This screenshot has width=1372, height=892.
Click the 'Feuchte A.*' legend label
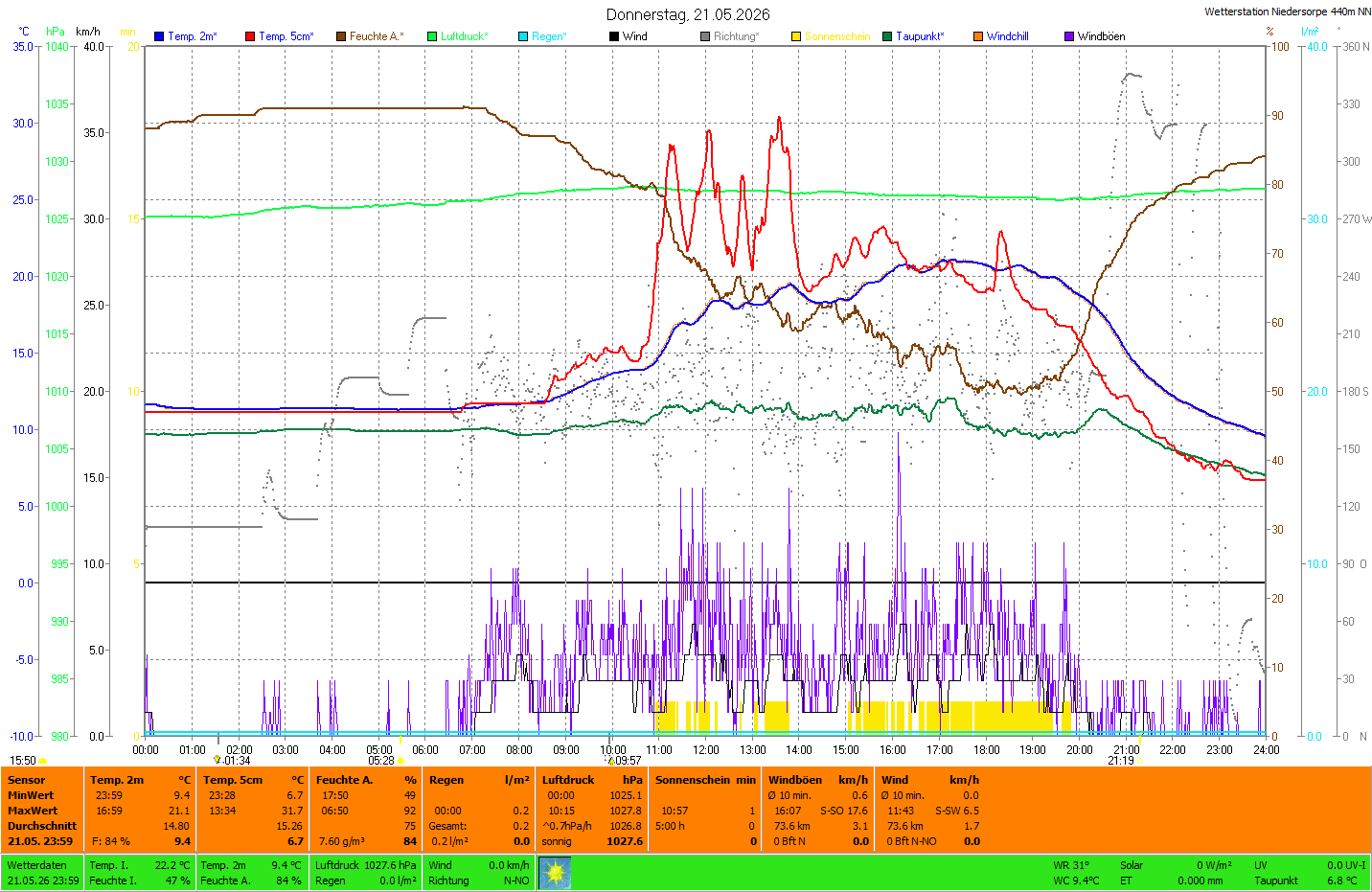pyautogui.click(x=377, y=36)
